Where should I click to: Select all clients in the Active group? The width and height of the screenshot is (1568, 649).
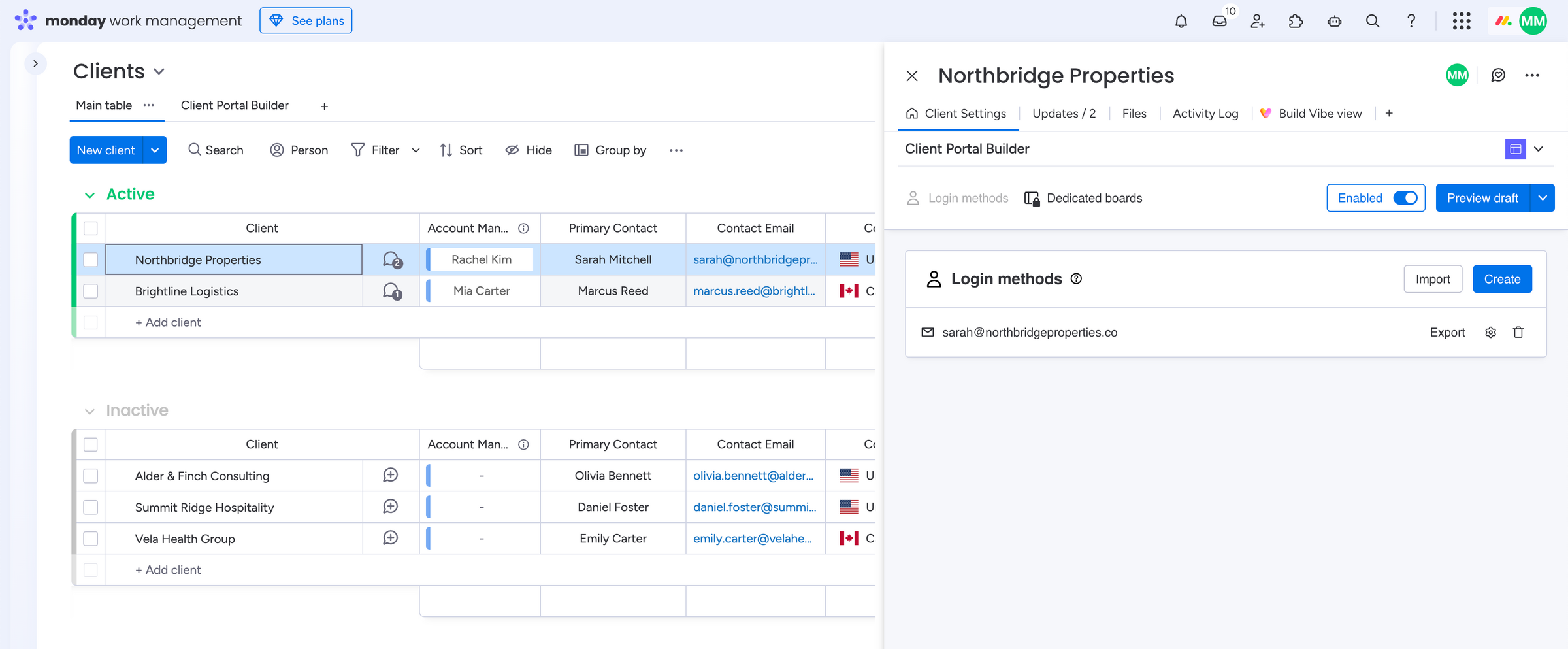(91, 228)
